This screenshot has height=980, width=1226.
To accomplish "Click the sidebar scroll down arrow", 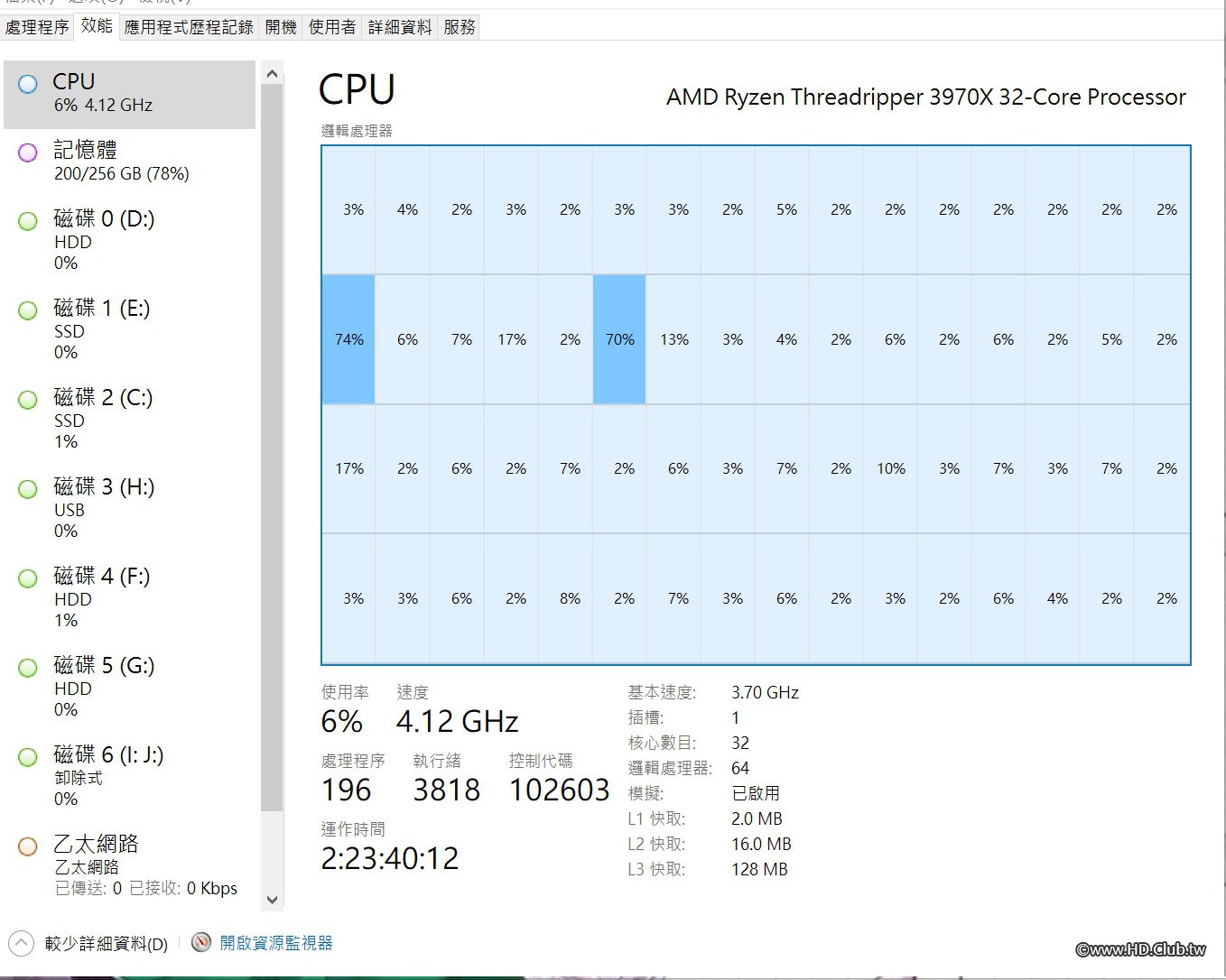I will (272, 900).
